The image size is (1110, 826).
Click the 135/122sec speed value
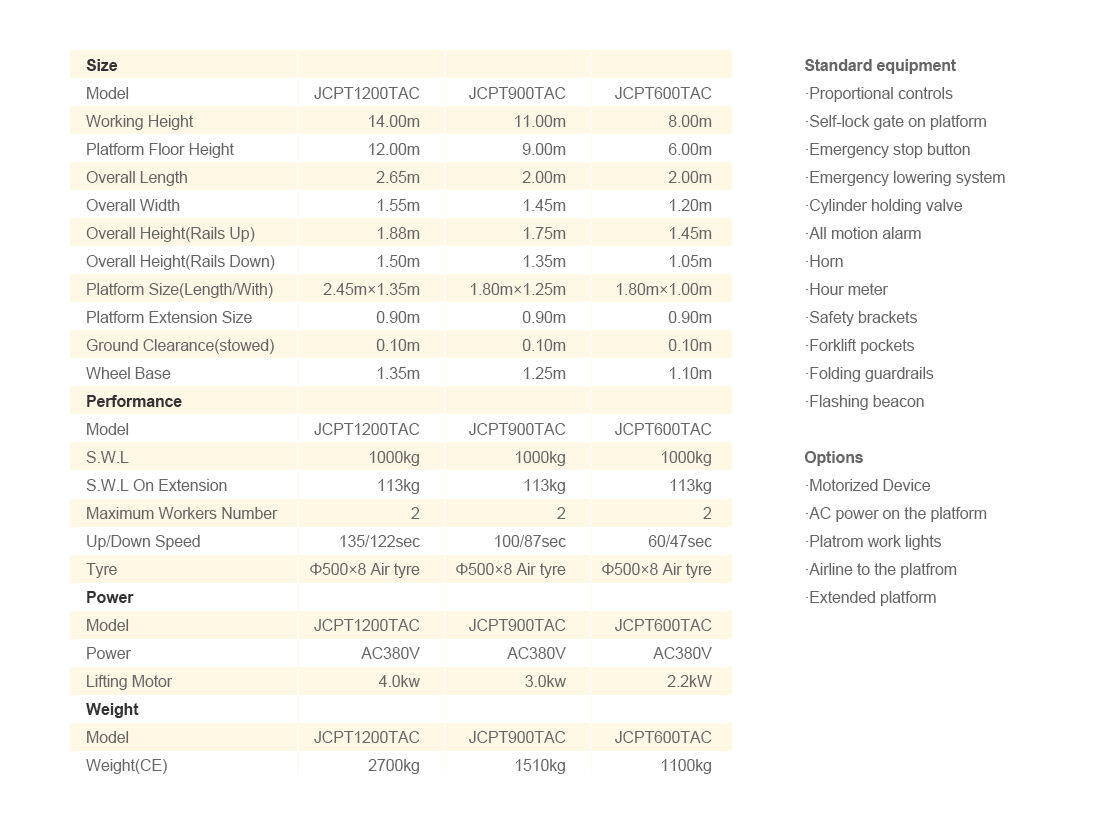pos(379,541)
